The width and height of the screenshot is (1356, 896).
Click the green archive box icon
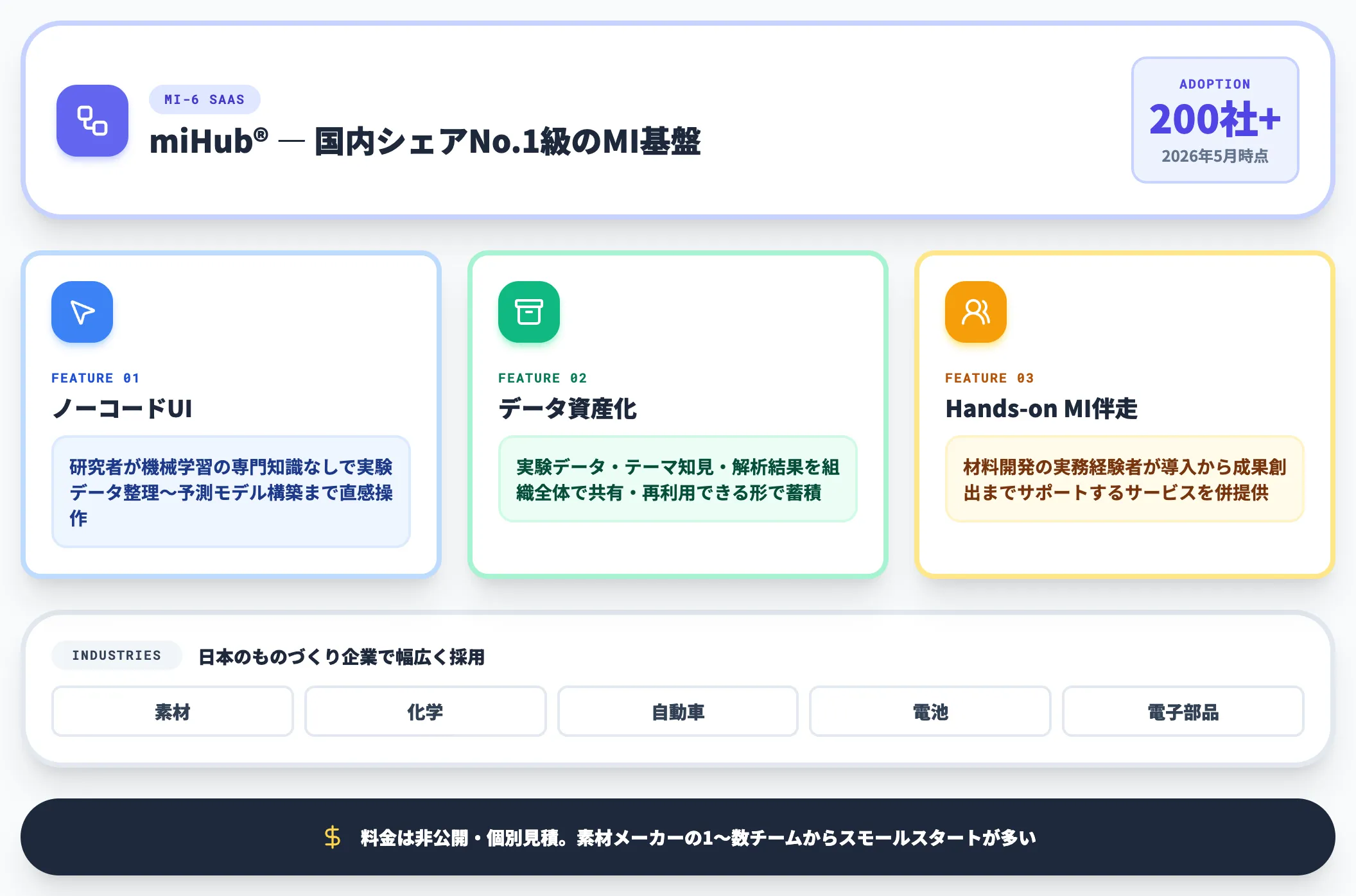529,312
